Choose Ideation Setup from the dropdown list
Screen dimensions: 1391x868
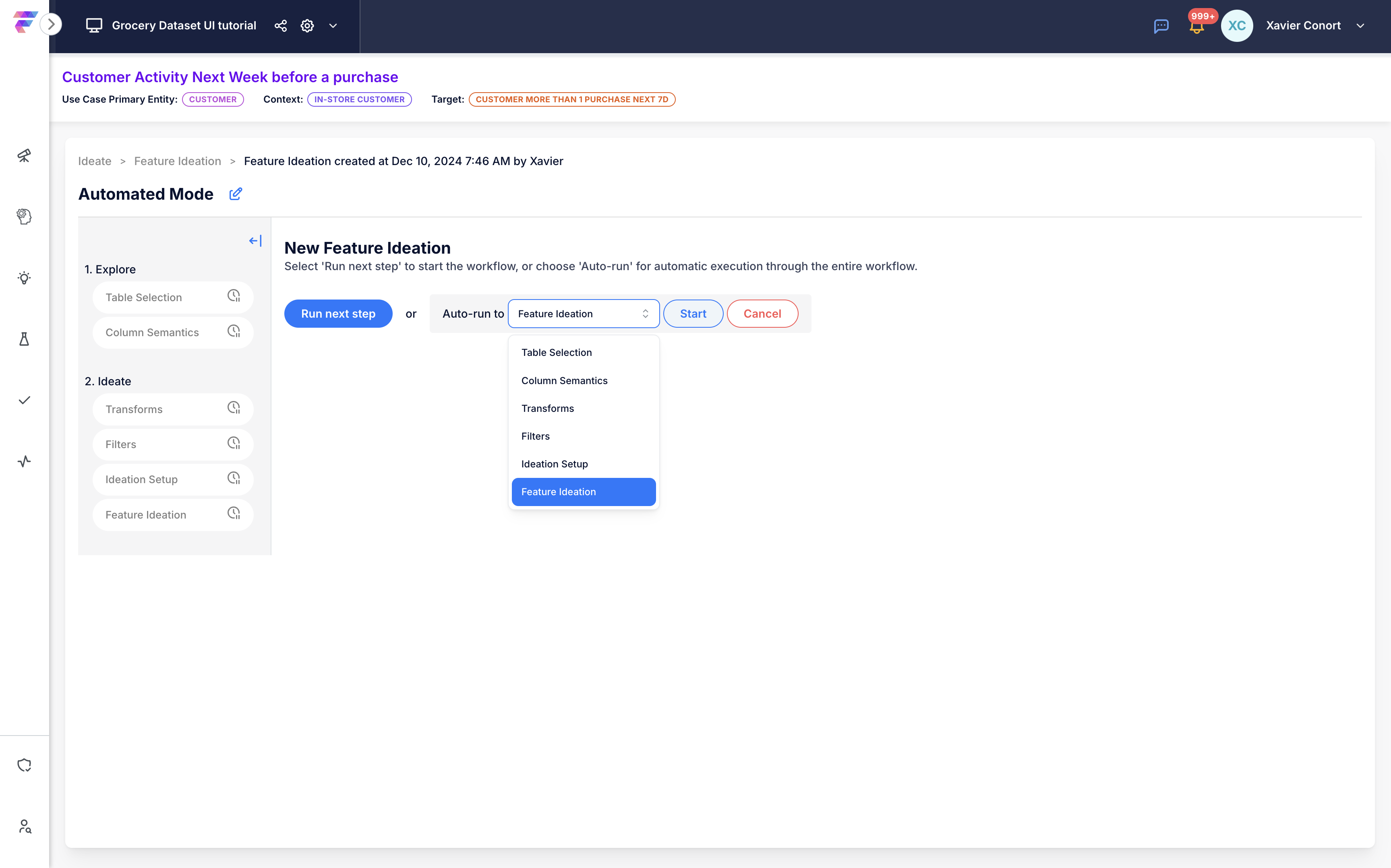(554, 464)
